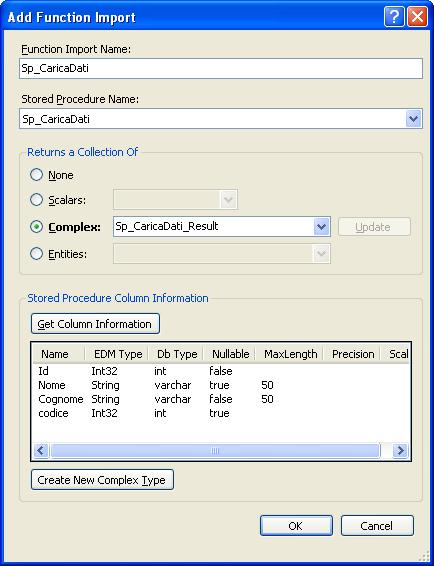Viewport: 434px width, 566px height.
Task: Click the horizontal scrollbar left arrow
Action: [x=40, y=450]
